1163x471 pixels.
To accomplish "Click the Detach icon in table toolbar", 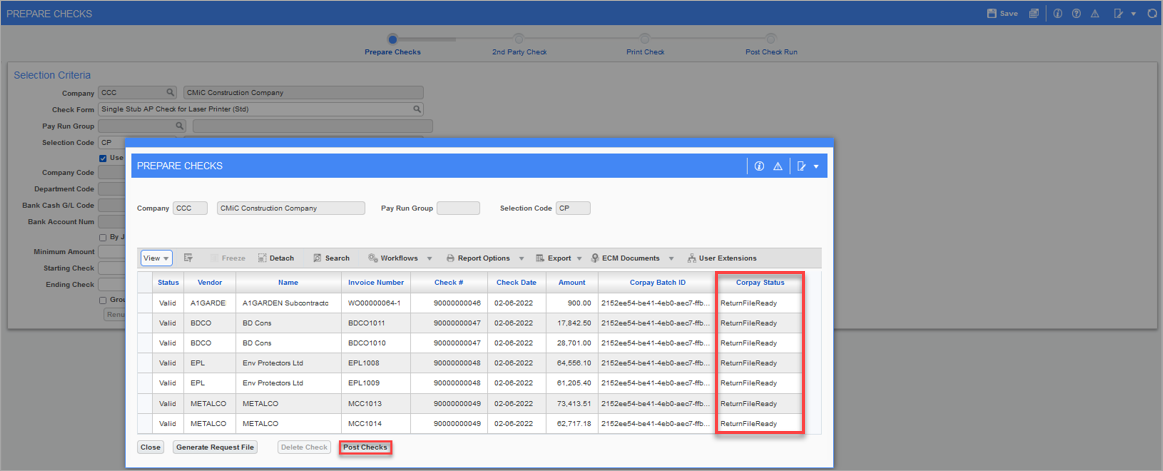I will 263,258.
